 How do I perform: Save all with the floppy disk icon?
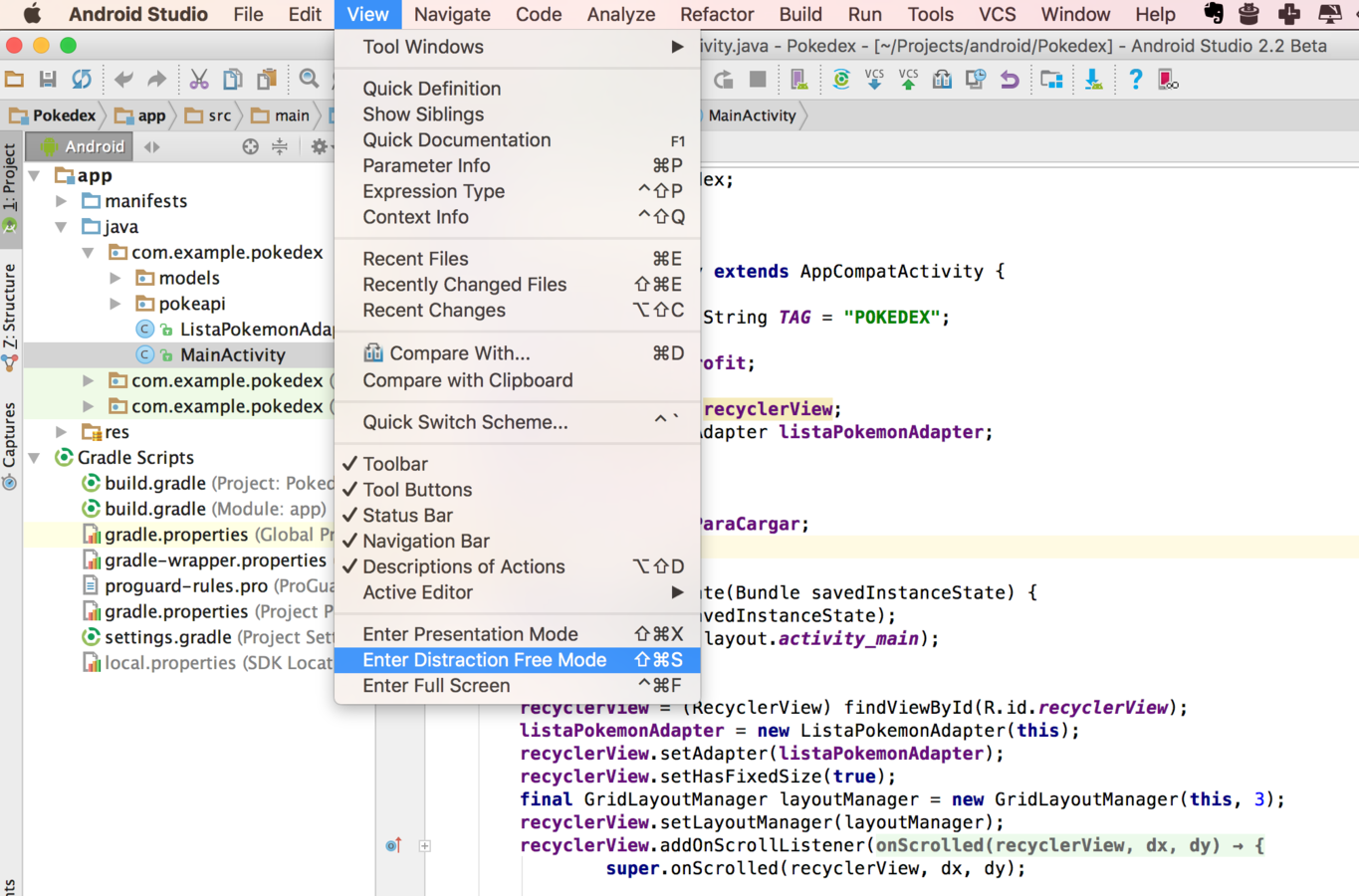[x=48, y=80]
